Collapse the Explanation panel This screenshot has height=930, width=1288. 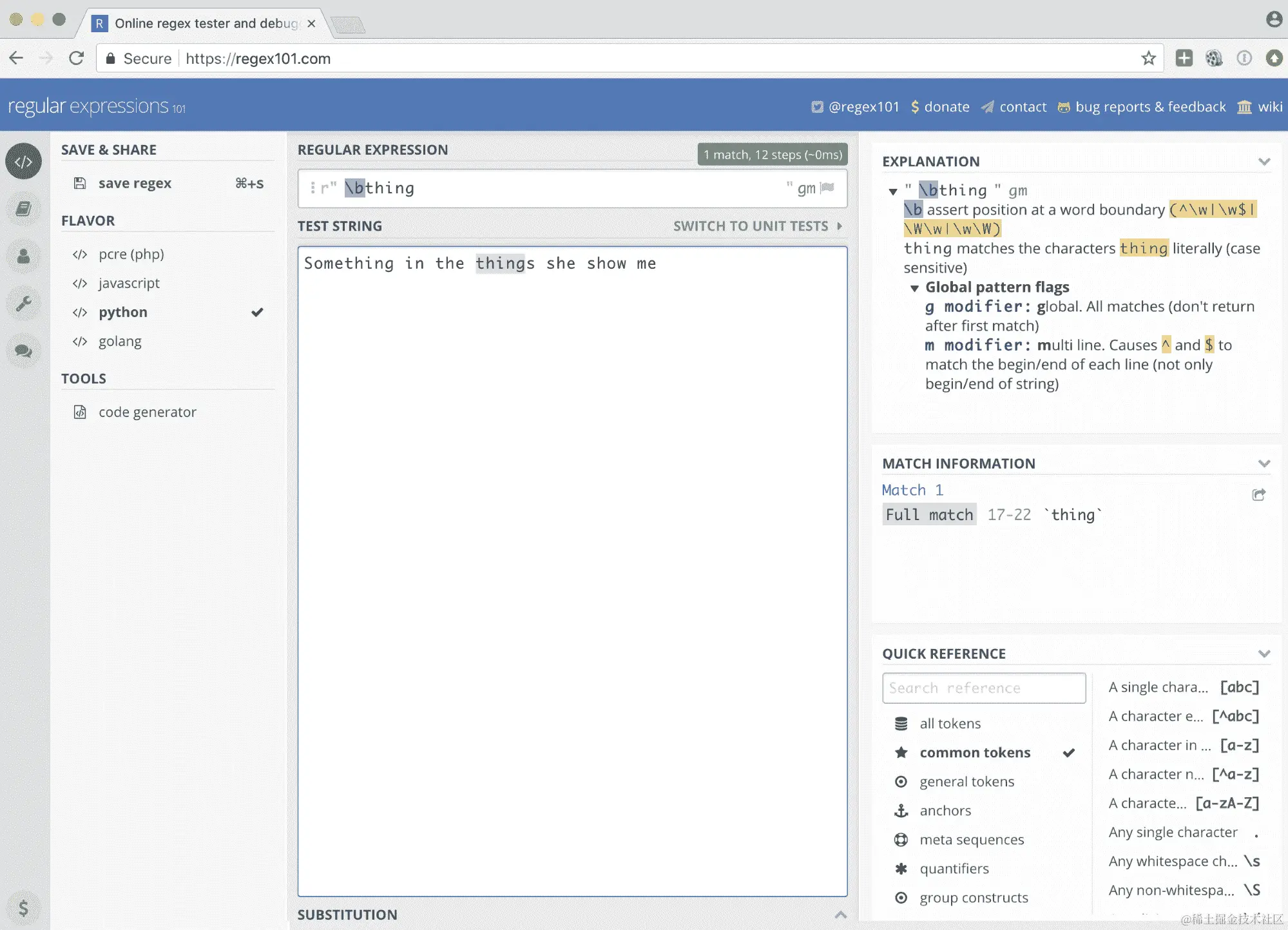coord(1264,162)
